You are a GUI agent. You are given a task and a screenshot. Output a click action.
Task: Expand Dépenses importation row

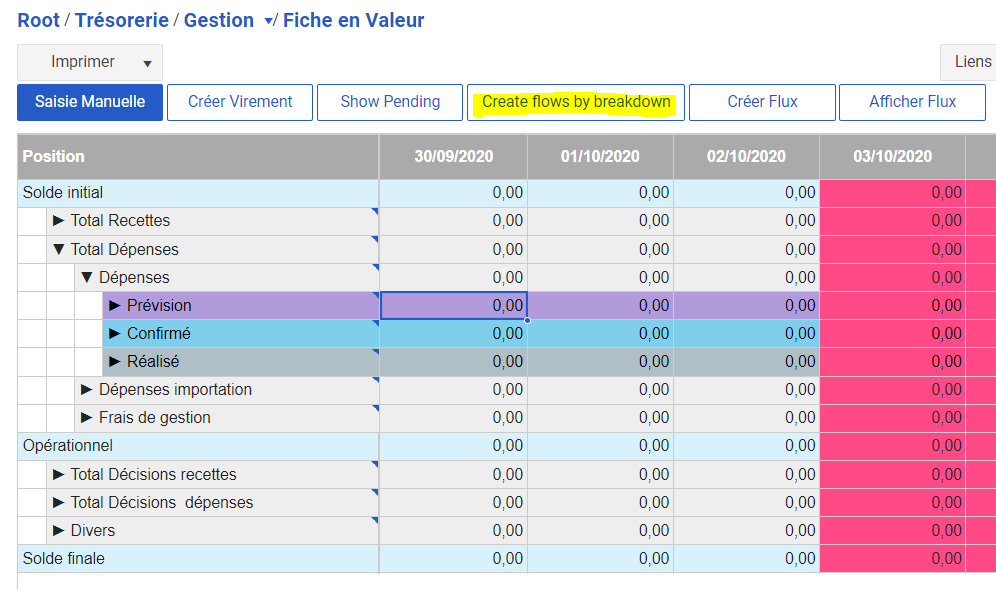pyautogui.click(x=87, y=389)
